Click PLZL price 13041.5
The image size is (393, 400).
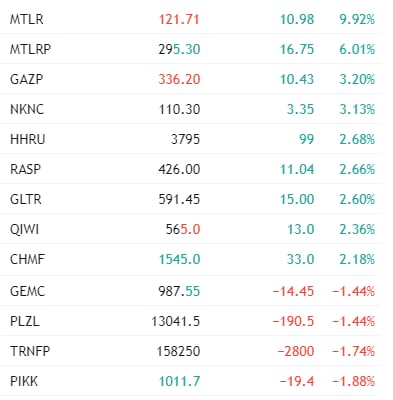176,321
